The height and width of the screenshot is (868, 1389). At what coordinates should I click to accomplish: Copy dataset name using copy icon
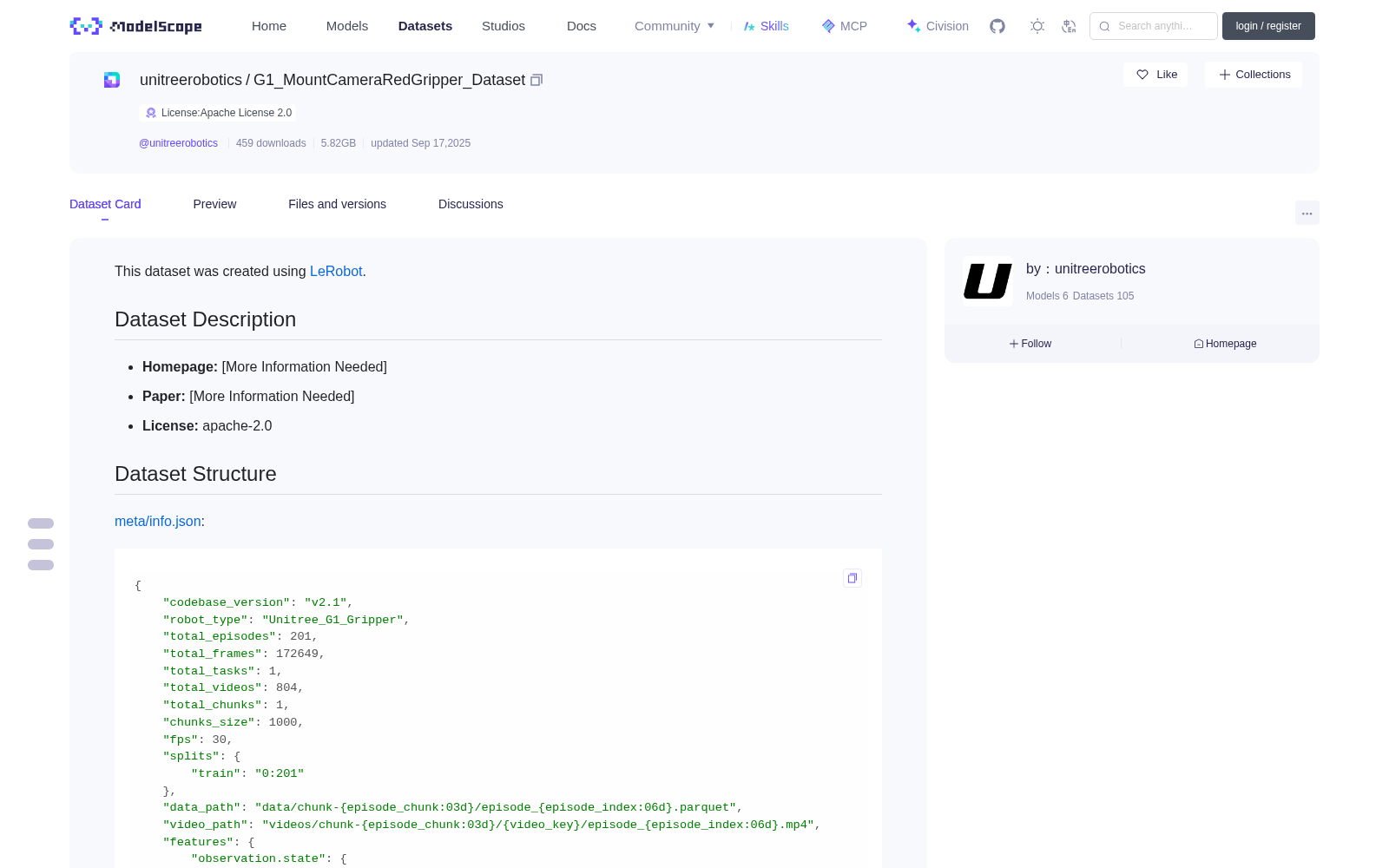point(537,80)
